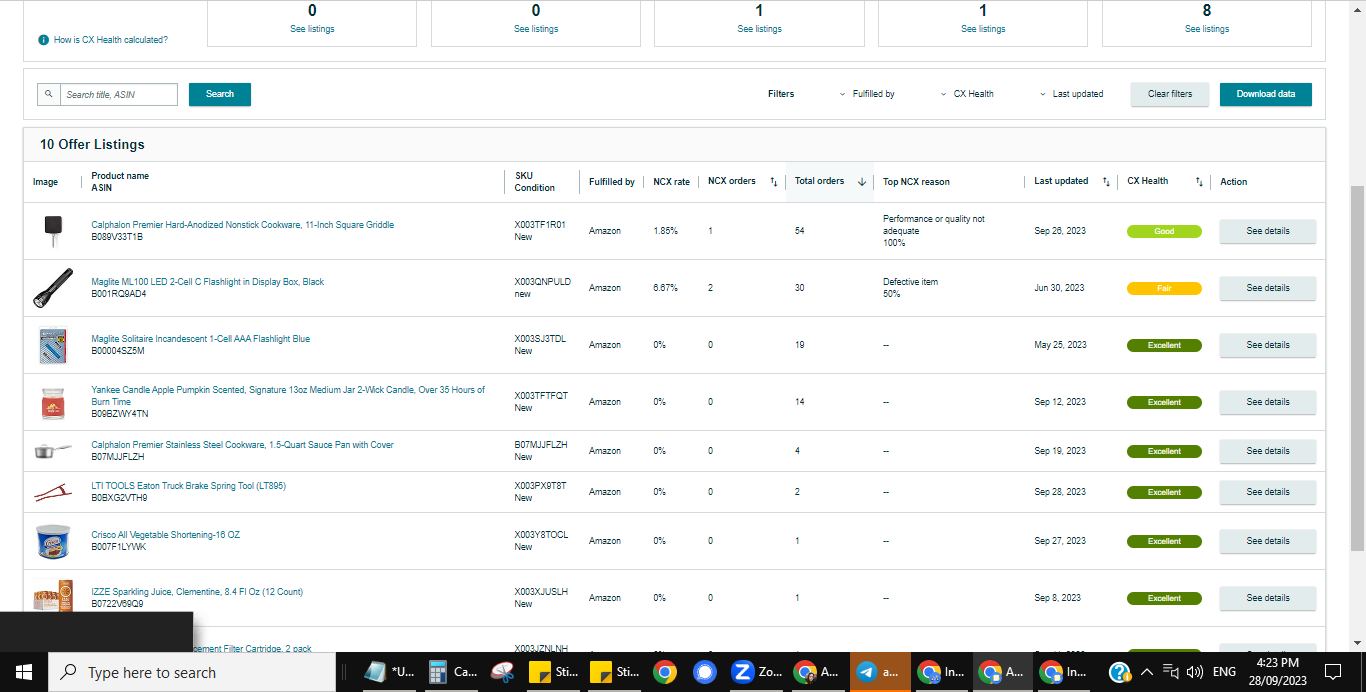This screenshot has height=692, width=1366.
Task: Open Telegram from the taskbar
Action: click(881, 672)
